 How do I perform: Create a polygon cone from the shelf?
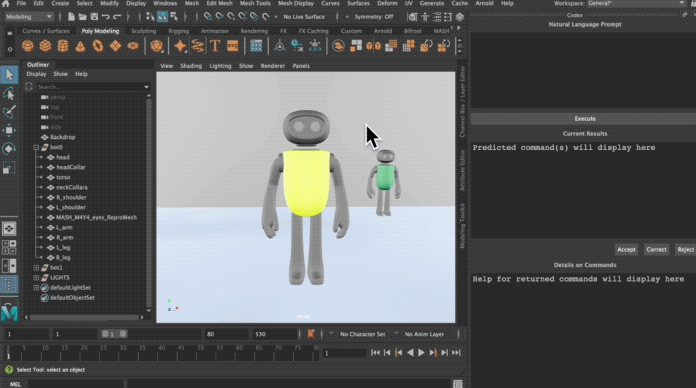coord(80,46)
